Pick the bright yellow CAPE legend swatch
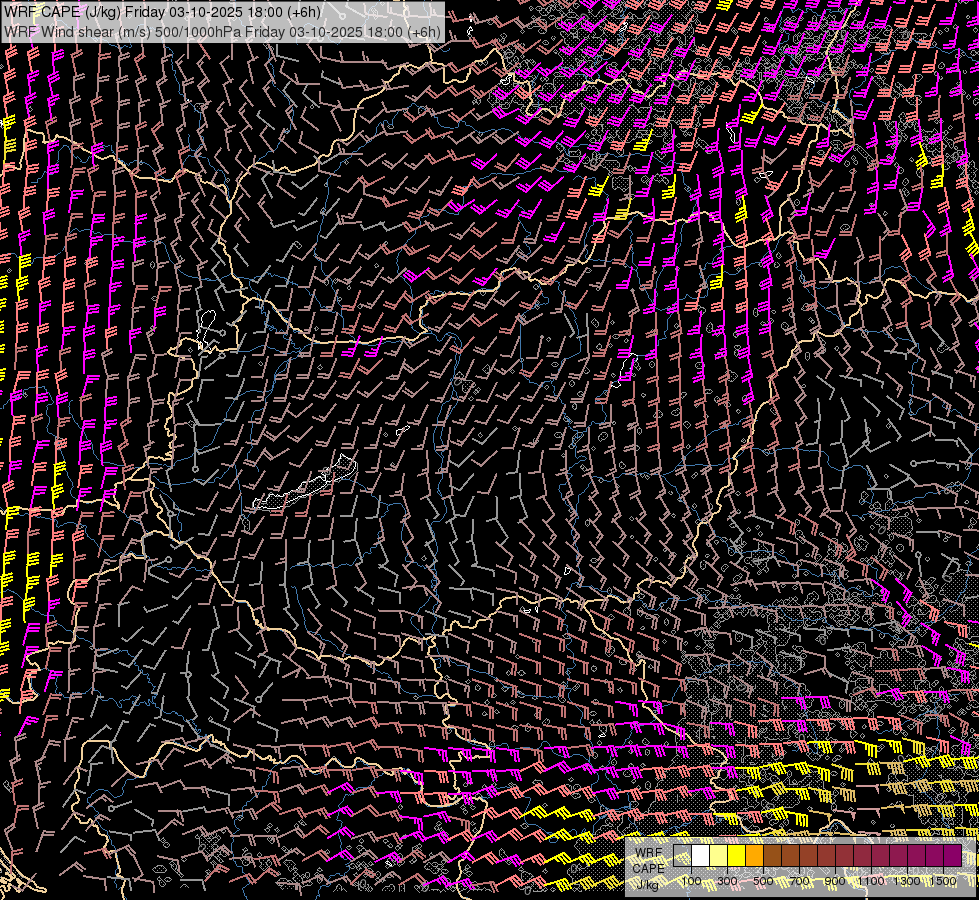 click(x=737, y=856)
